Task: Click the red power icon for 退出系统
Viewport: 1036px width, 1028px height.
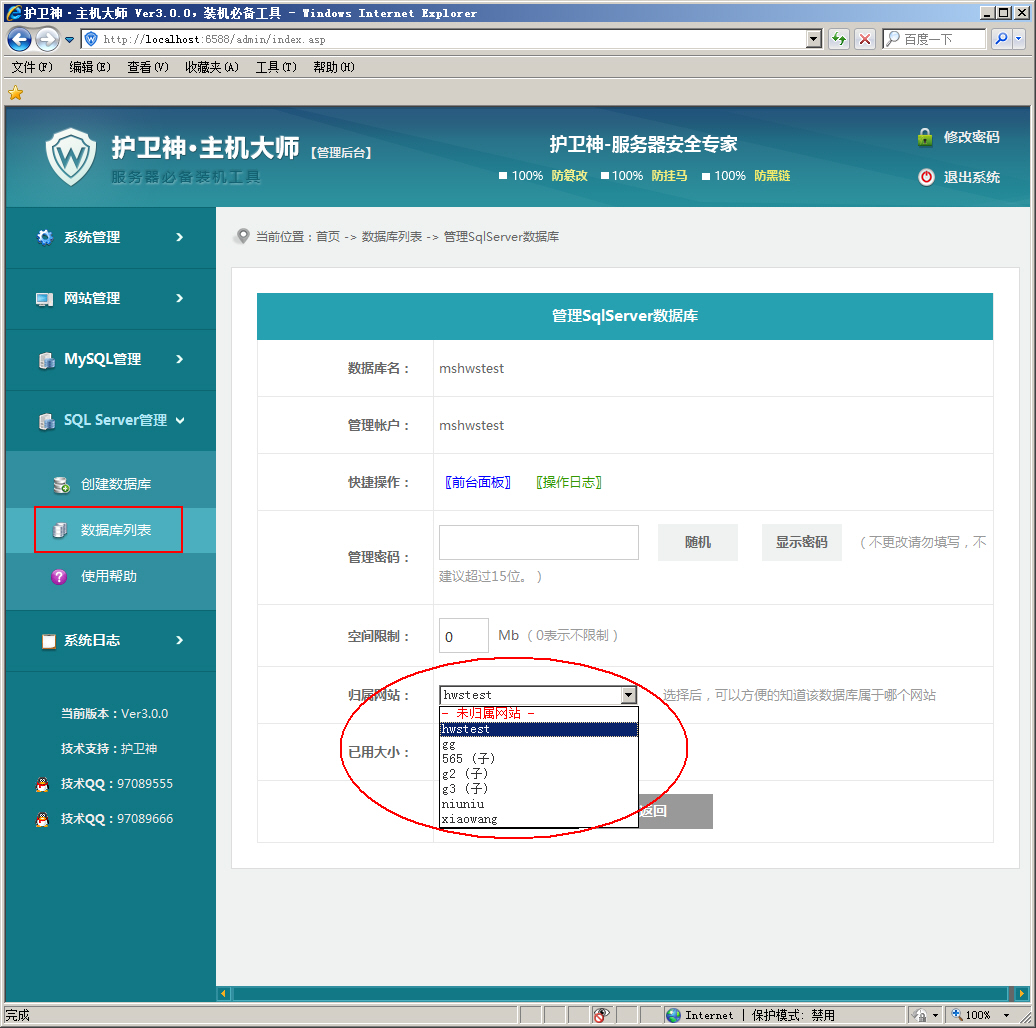Action: pos(927,177)
